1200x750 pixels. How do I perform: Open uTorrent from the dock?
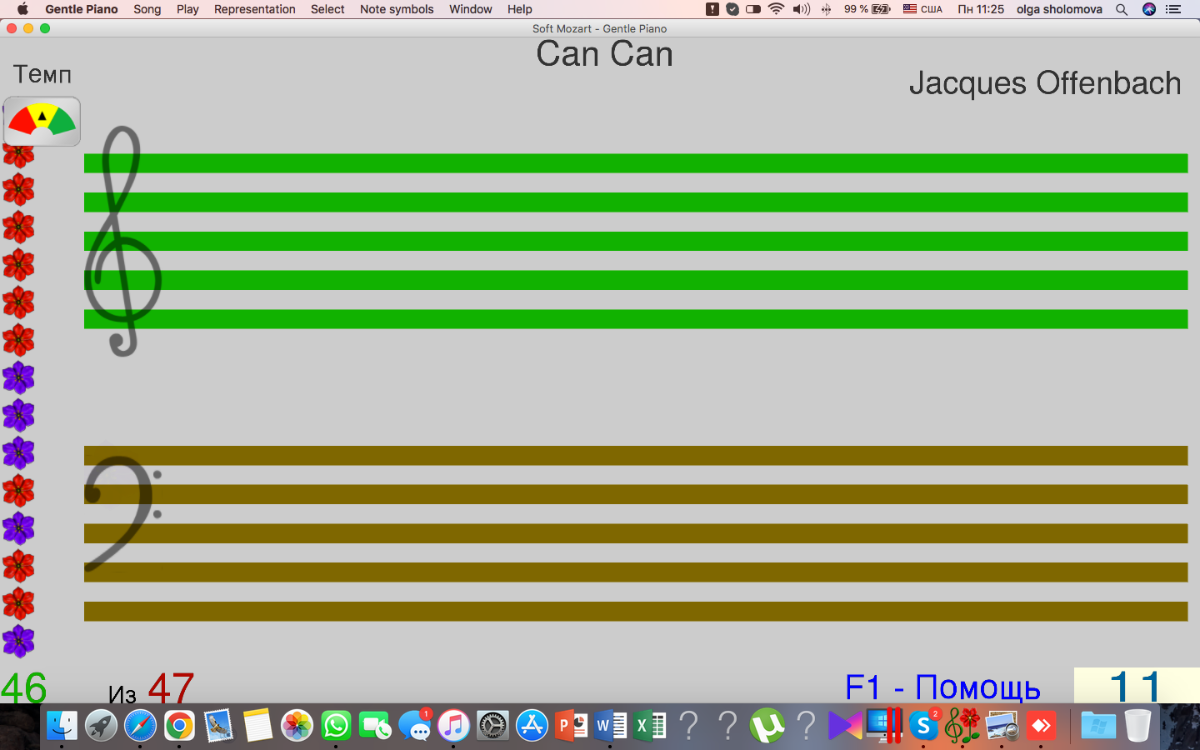[x=767, y=725]
